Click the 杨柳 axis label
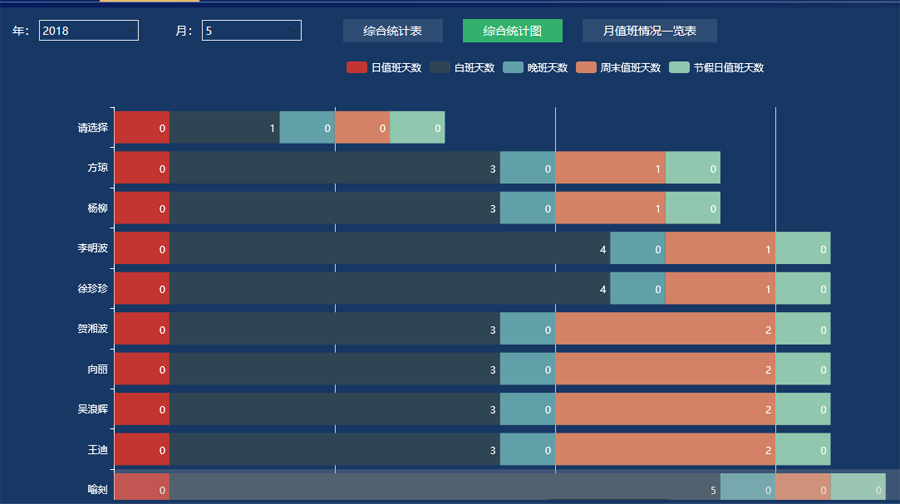The image size is (900, 504). pos(97,208)
